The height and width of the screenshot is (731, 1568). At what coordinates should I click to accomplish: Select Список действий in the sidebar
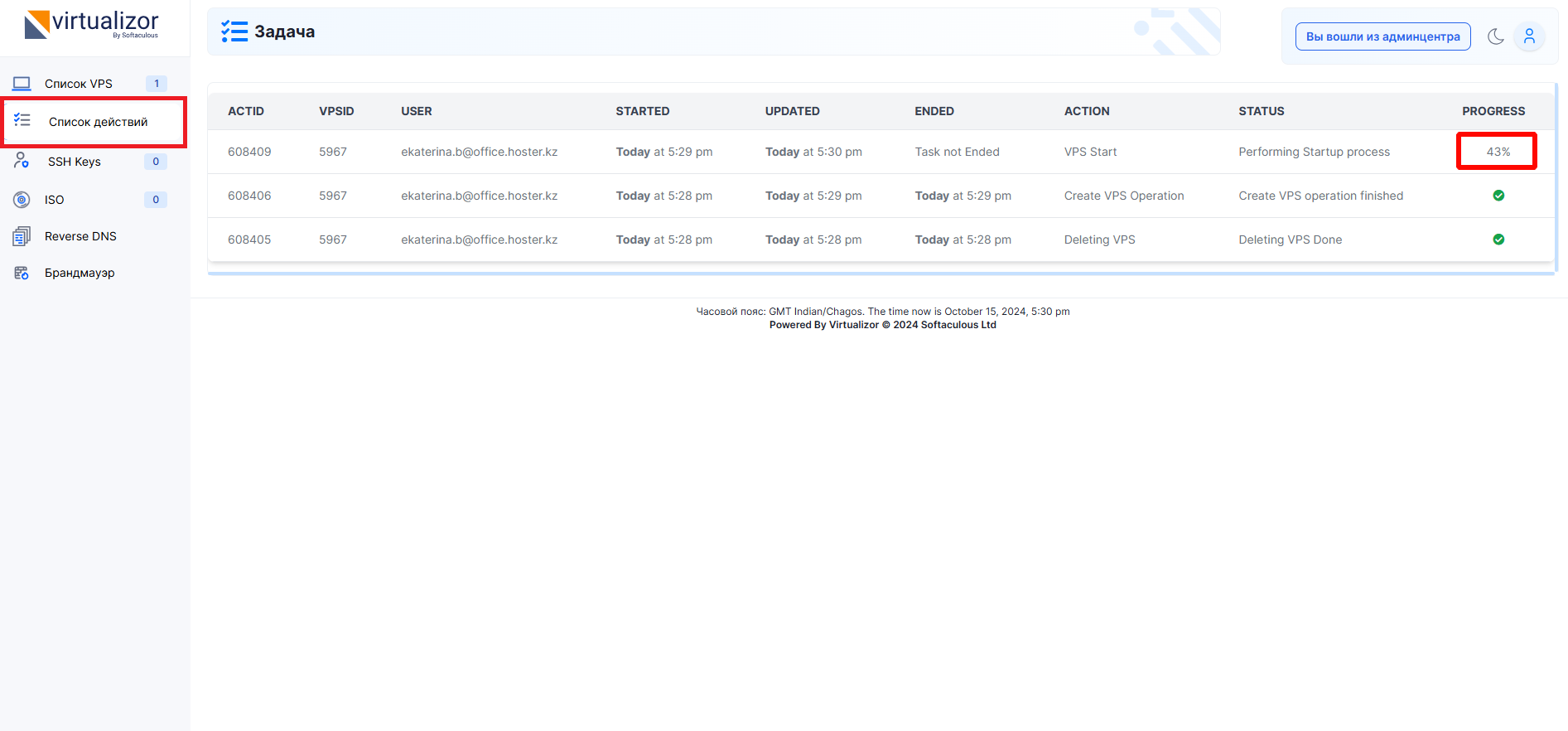98,122
